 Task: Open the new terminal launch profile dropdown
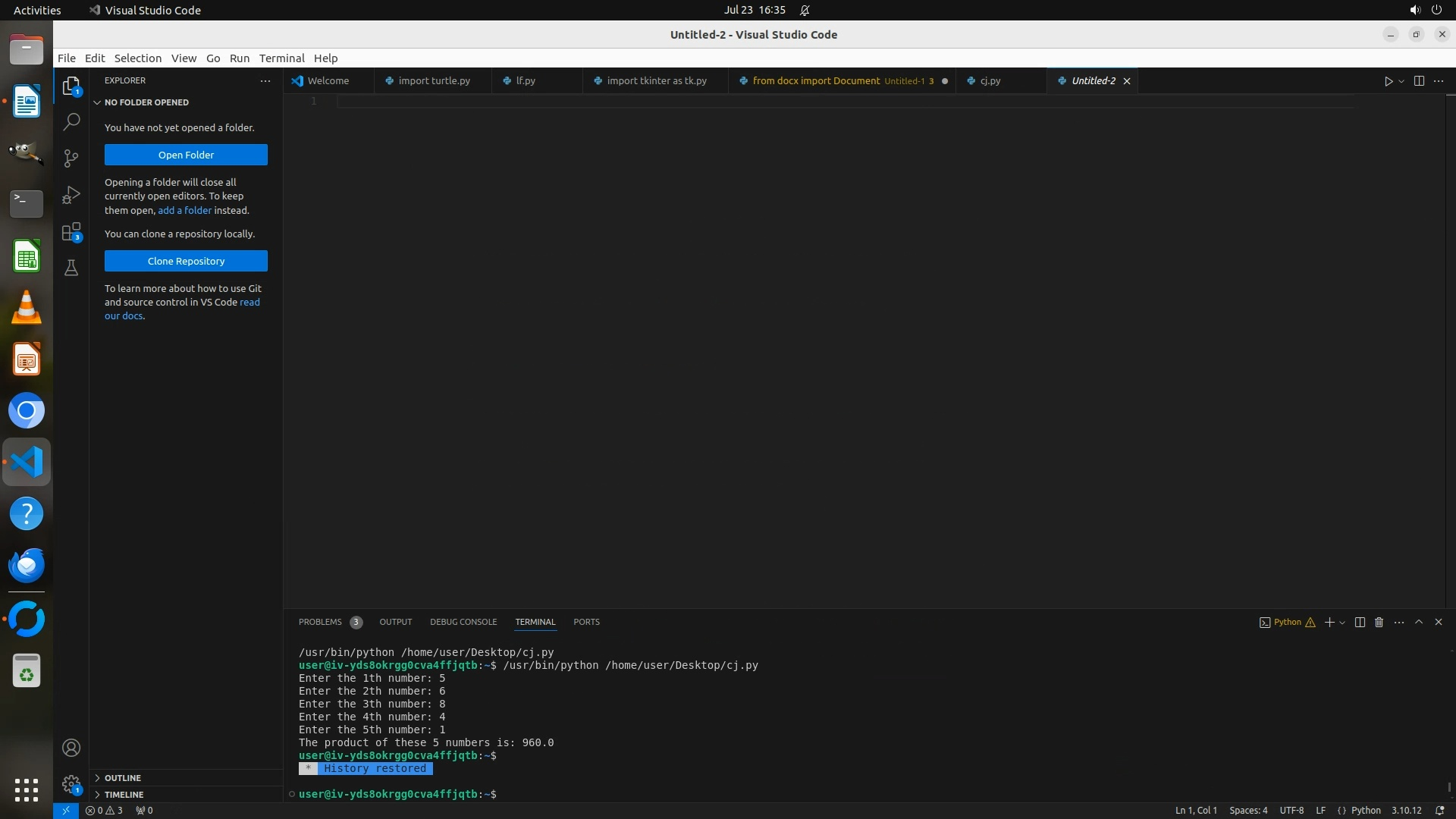1342,623
